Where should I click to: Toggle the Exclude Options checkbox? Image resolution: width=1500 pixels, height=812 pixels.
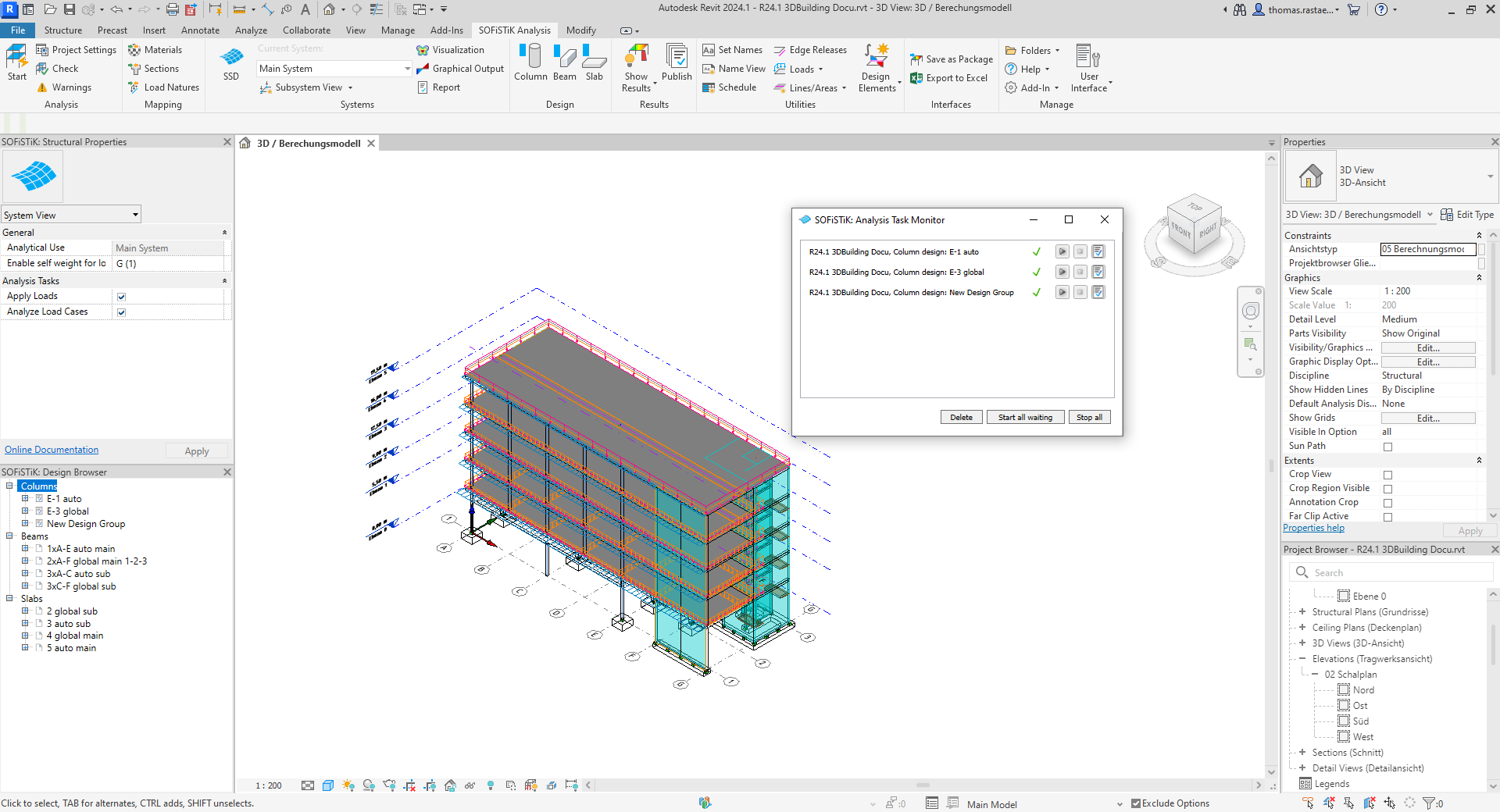tap(1136, 803)
